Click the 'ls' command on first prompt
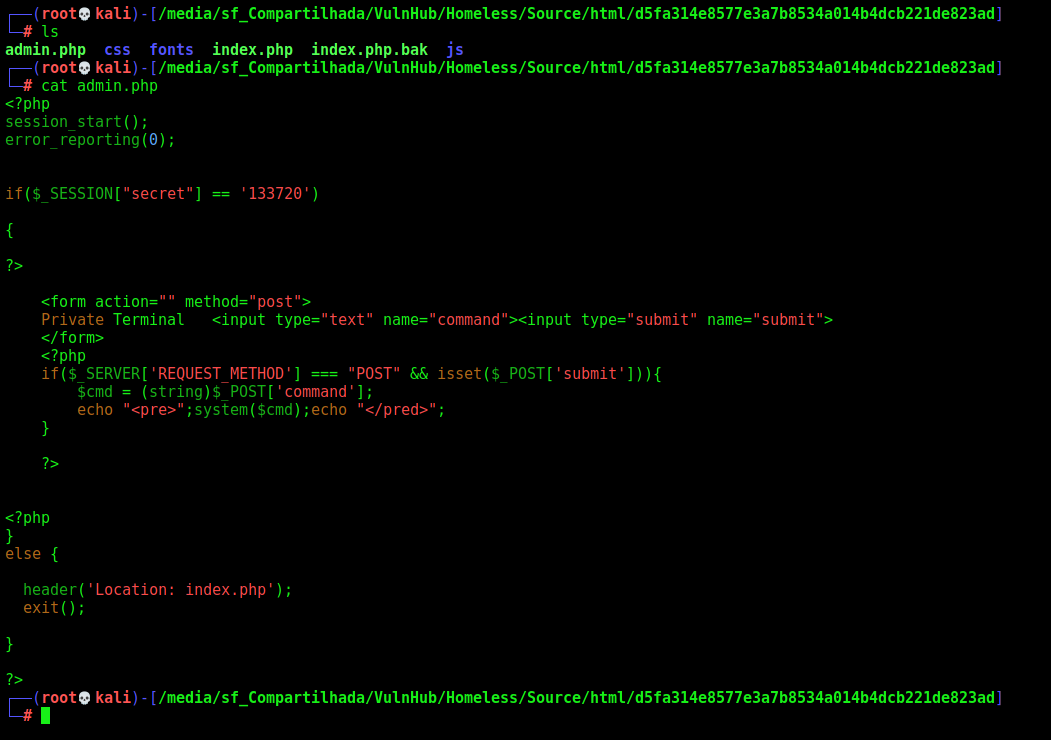Image resolution: width=1051 pixels, height=740 pixels. pos(50,32)
